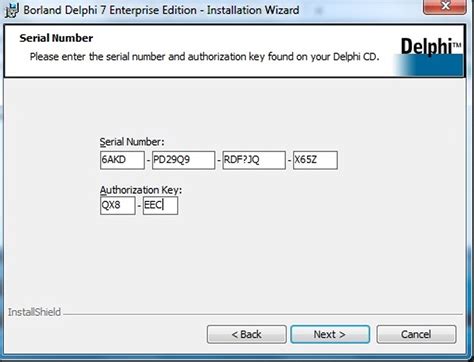Viewport: 474px width, 362px height.
Task: Focus serial number field containing RDF?JQ
Action: pos(254,160)
